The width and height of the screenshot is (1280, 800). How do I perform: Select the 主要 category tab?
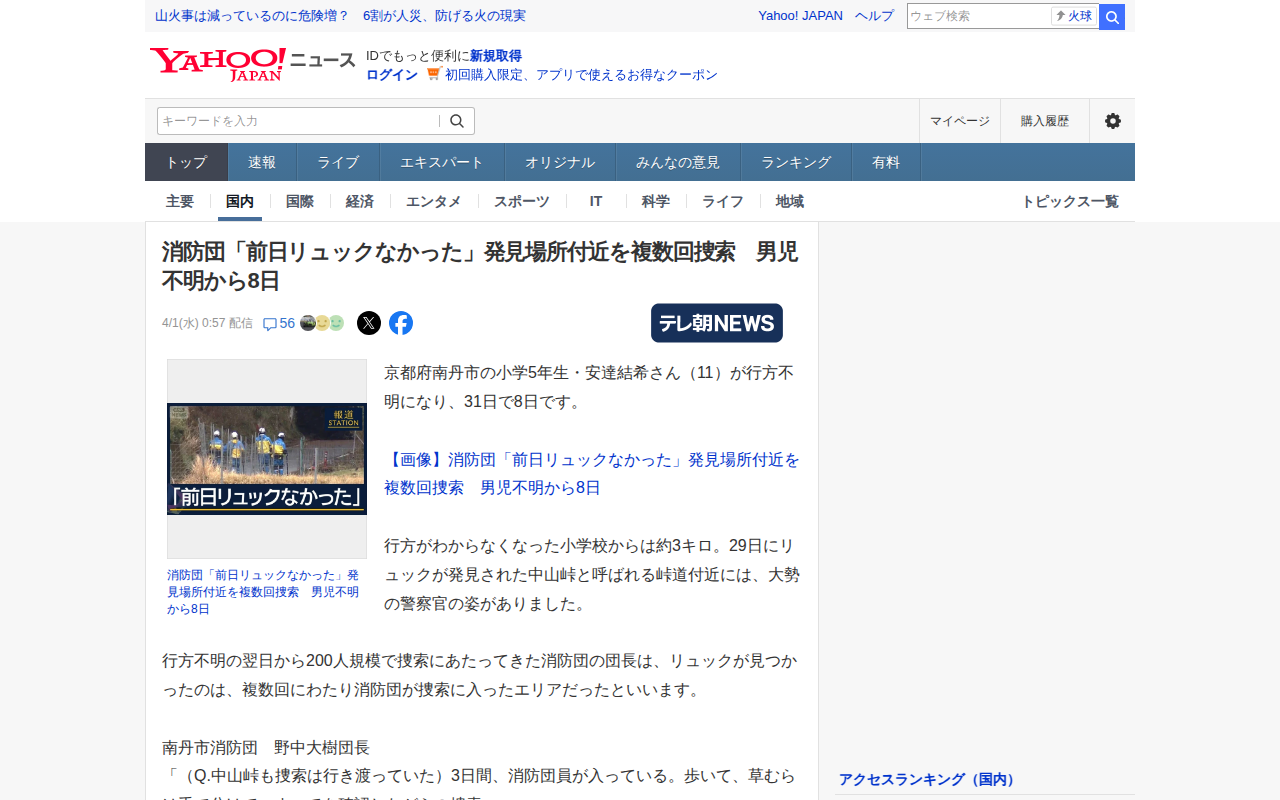pyautogui.click(x=180, y=201)
